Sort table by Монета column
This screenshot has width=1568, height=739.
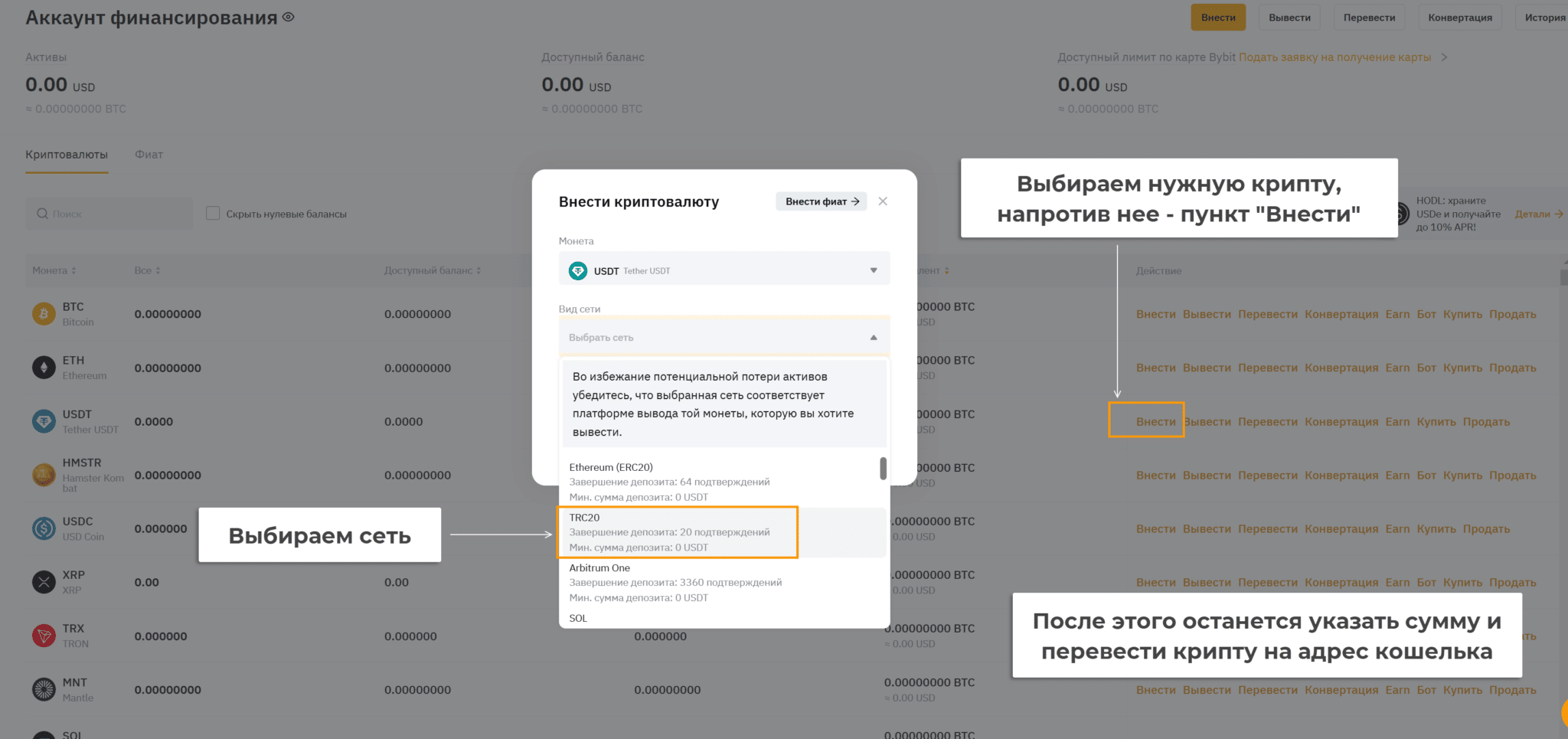(x=54, y=270)
